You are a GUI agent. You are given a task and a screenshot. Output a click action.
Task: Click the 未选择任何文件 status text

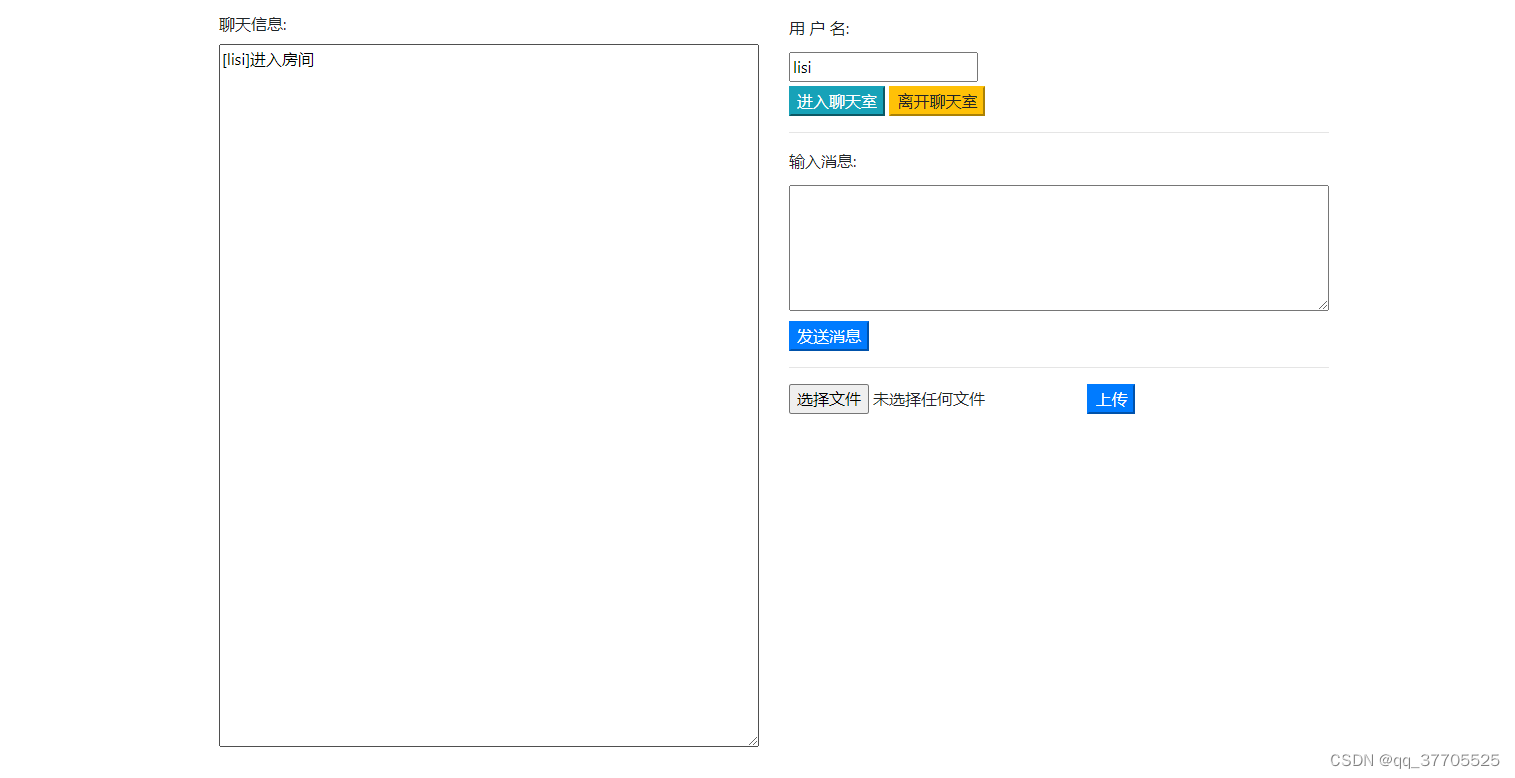pos(929,399)
